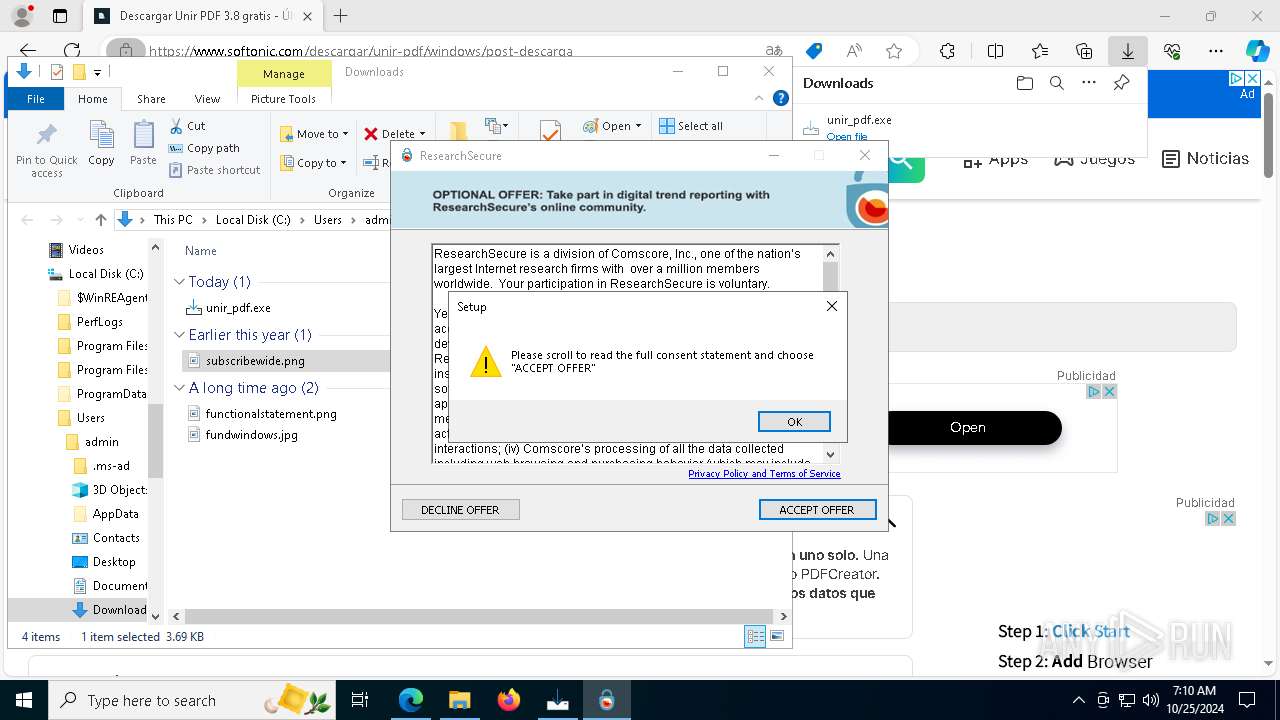This screenshot has width=1280, height=720.
Task: Click Users breadcrumb segment
Action: coord(328,220)
